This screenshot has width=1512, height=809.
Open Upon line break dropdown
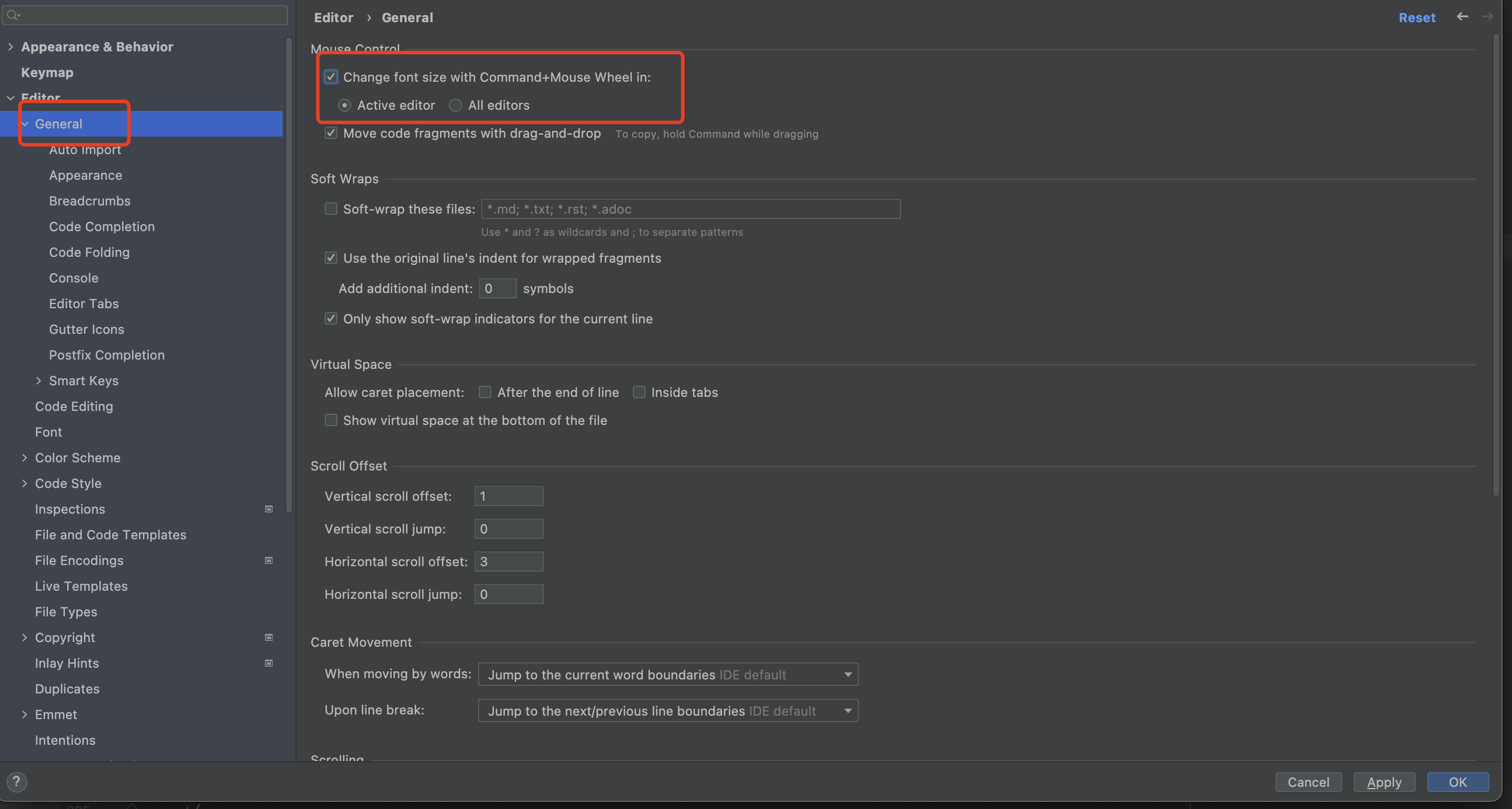[x=668, y=710]
